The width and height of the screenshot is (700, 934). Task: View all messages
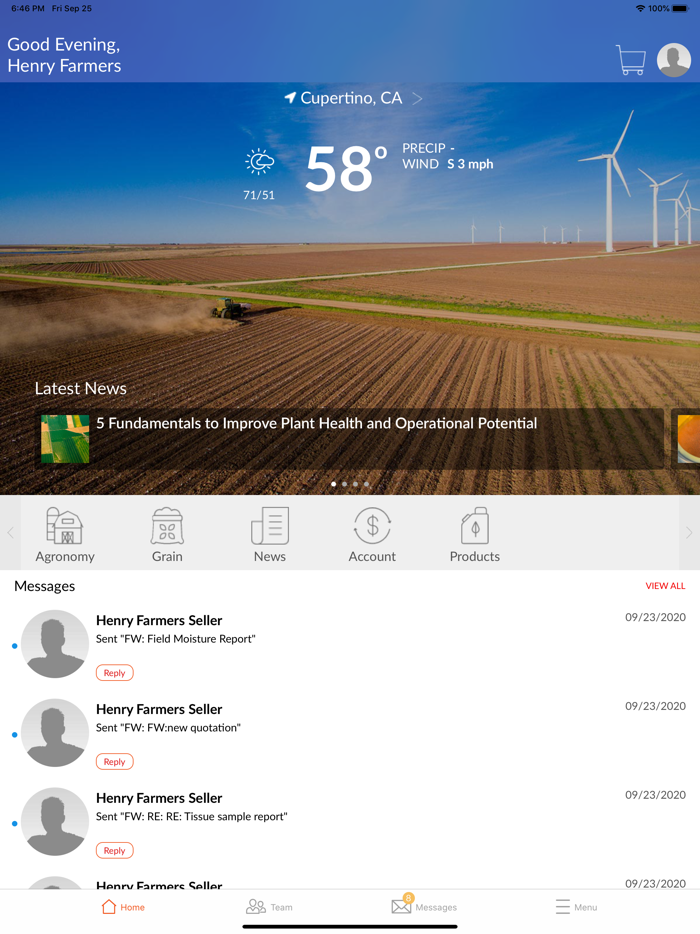pos(665,586)
